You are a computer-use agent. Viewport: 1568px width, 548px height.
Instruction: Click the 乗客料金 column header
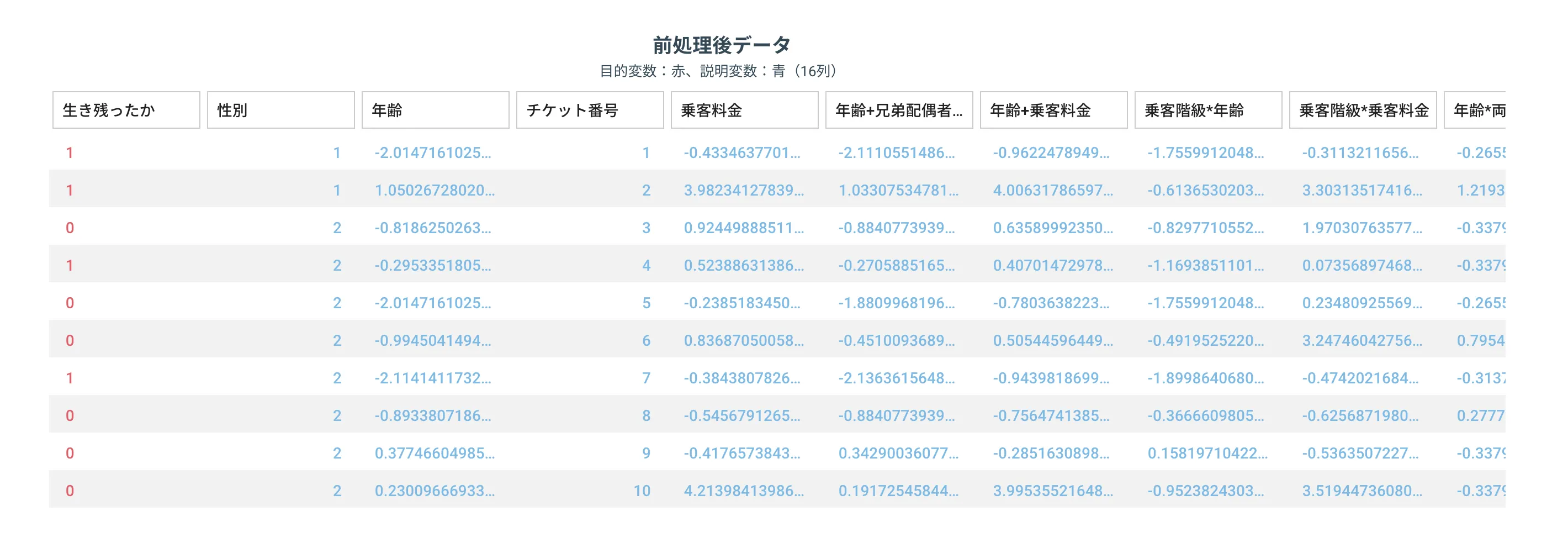[x=744, y=110]
